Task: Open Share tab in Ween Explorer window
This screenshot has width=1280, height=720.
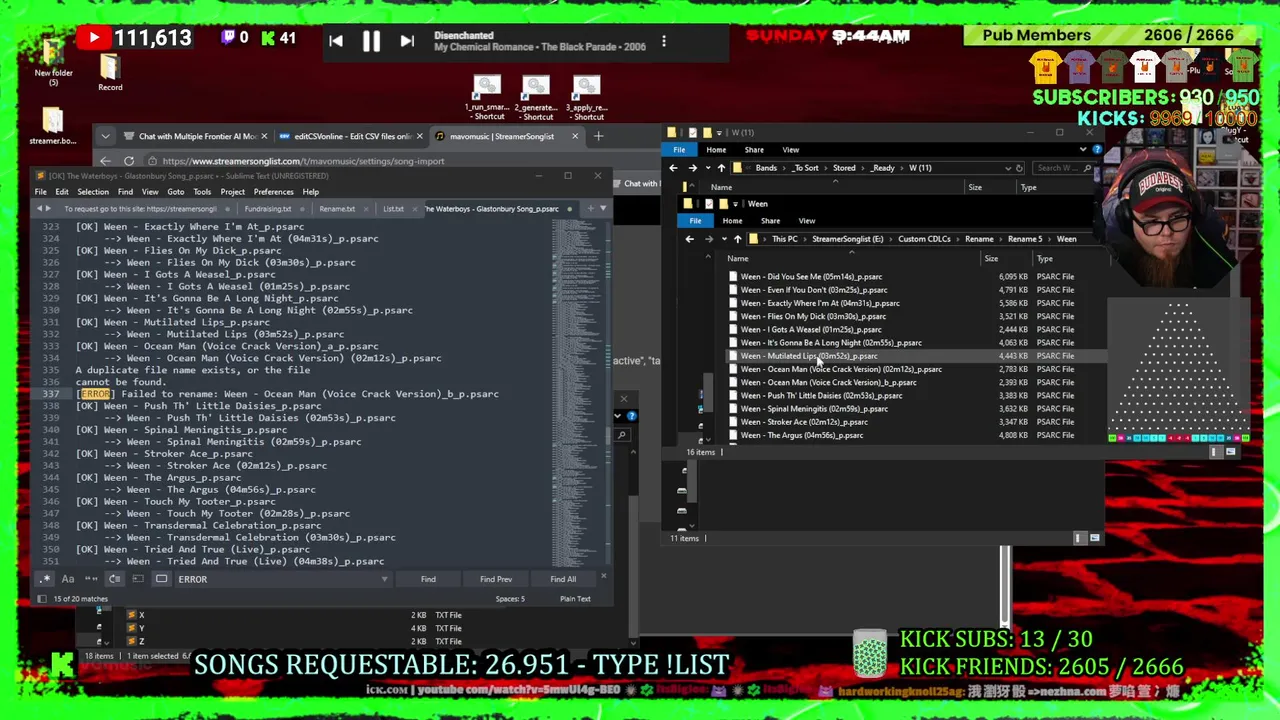Action: tap(770, 221)
